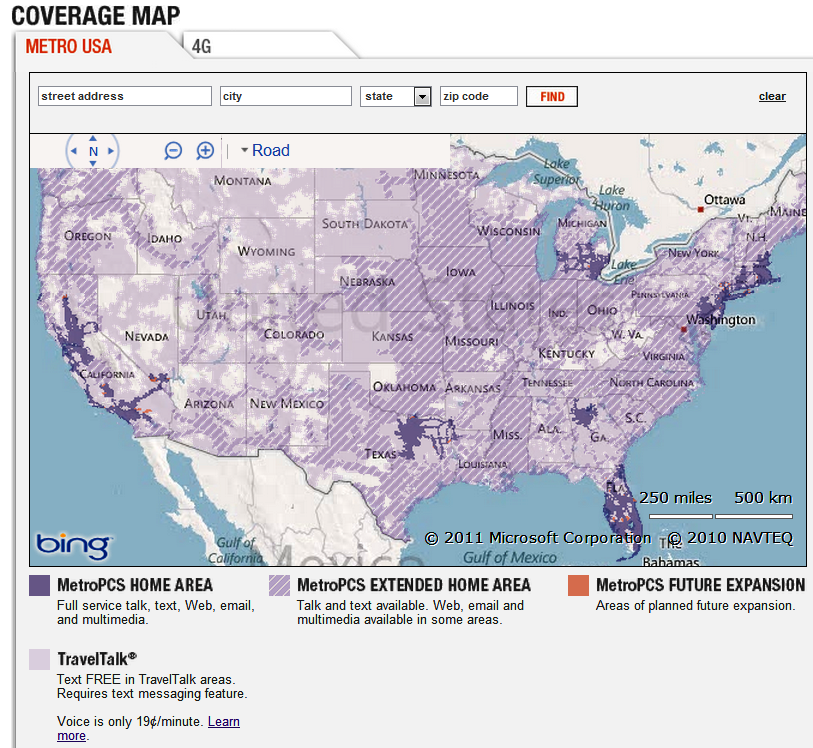Image resolution: width=813 pixels, height=748 pixels.
Task: Click the South Dakota label on the map
Action: tap(365, 224)
